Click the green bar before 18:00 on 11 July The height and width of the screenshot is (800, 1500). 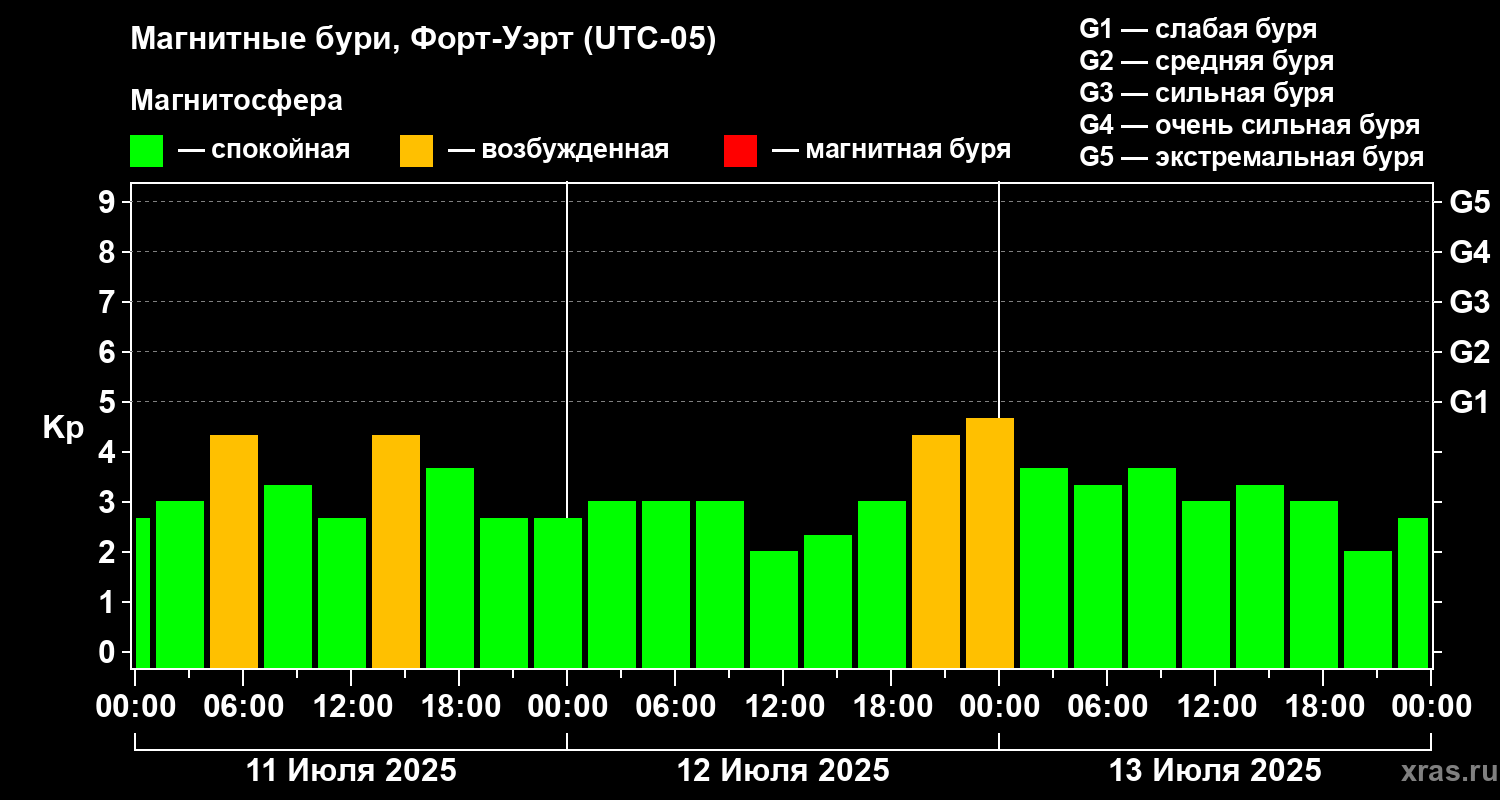click(x=450, y=568)
